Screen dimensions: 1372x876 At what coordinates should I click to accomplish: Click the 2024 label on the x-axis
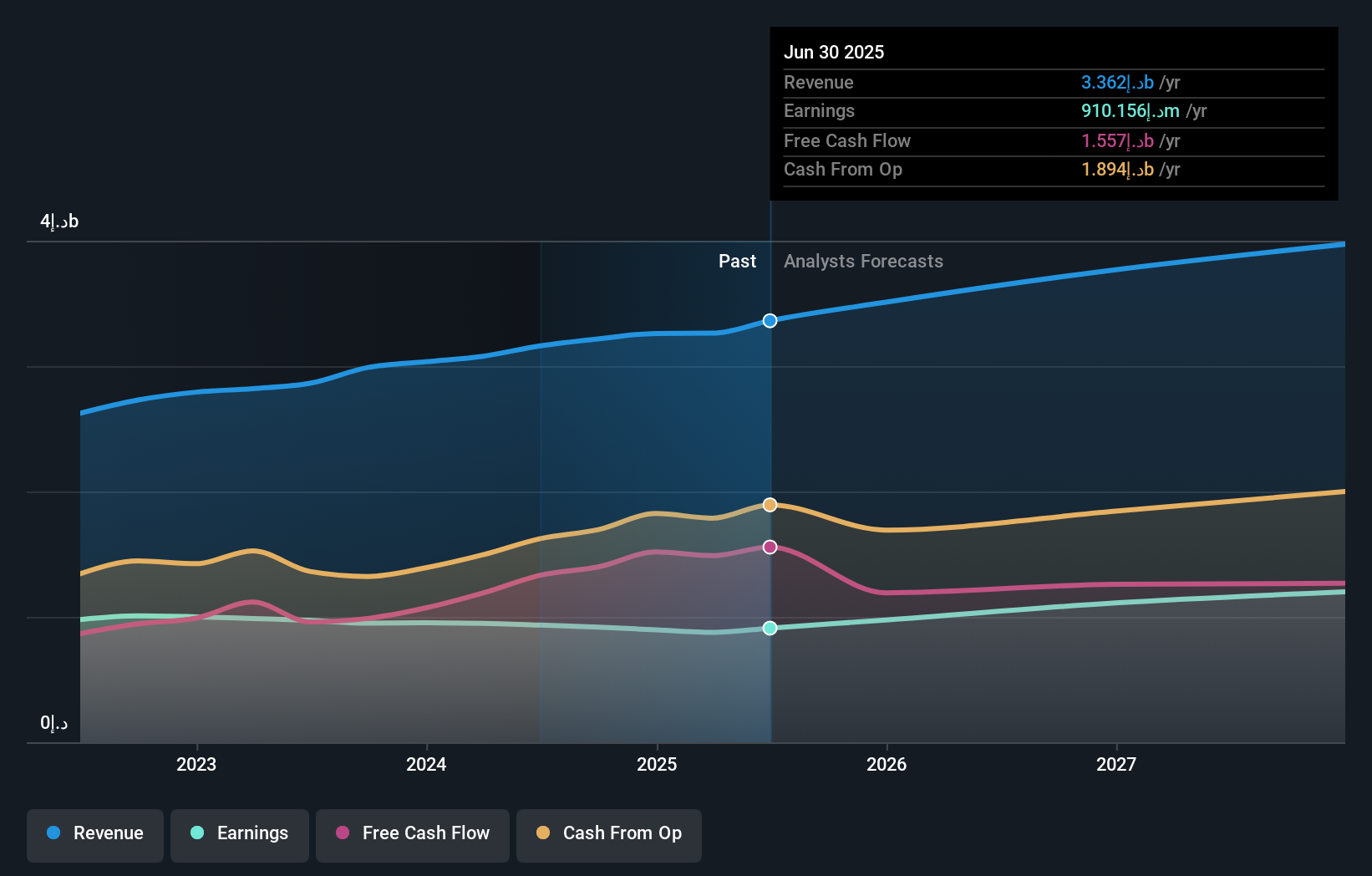tap(426, 763)
